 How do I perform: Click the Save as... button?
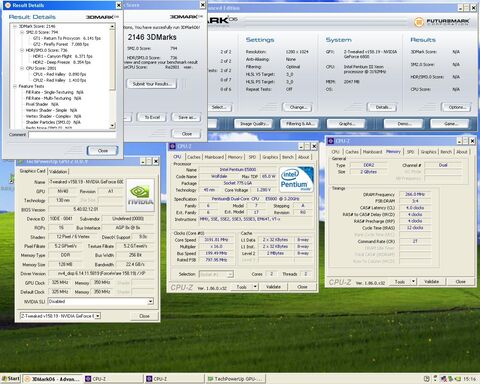pos(187,117)
